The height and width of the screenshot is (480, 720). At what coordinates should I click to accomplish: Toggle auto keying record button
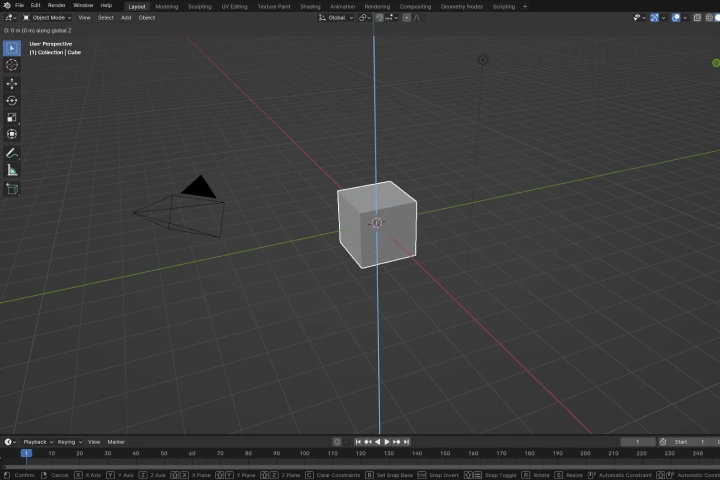(337, 442)
